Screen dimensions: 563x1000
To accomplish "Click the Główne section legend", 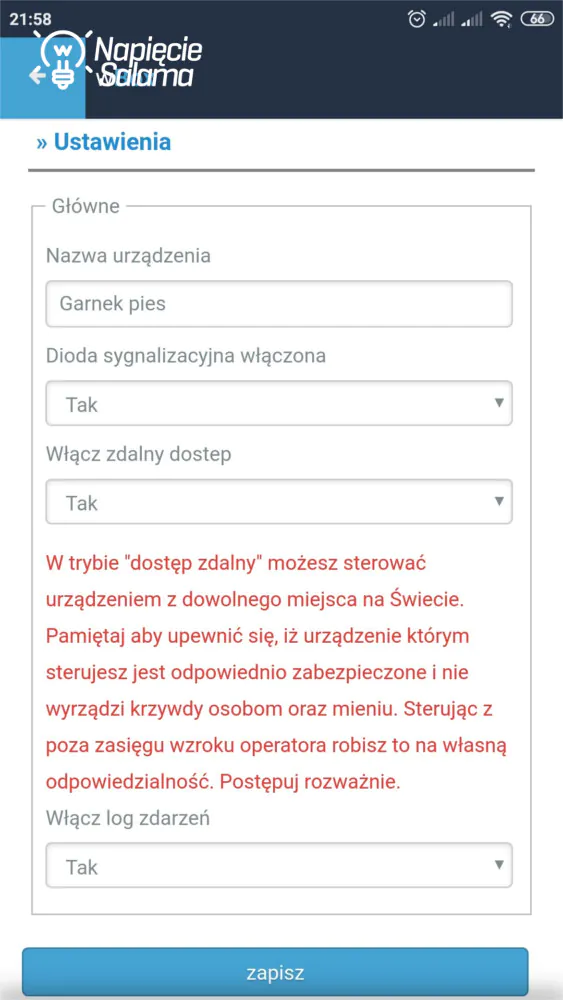I will pos(86,207).
